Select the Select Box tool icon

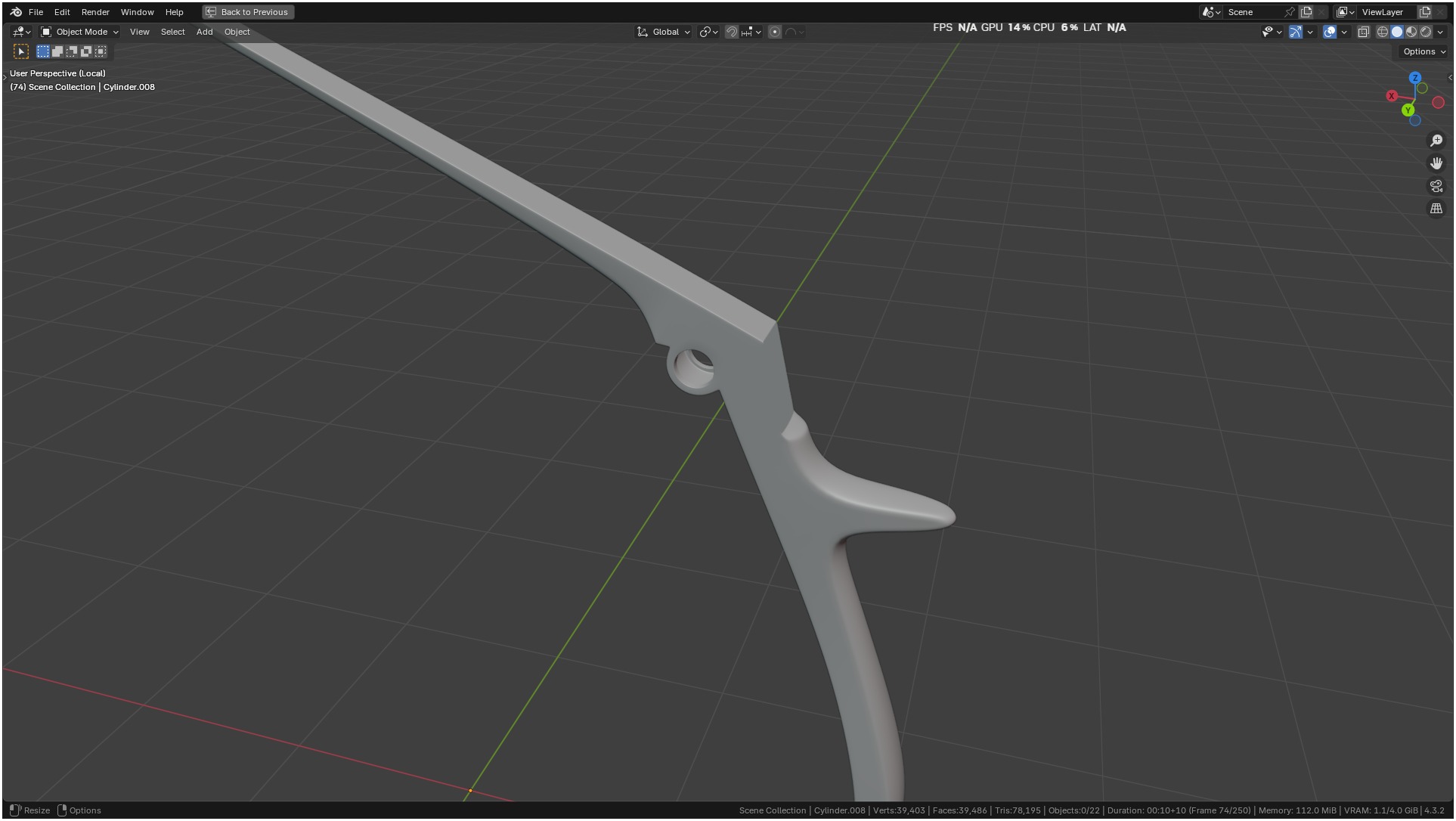(21, 51)
